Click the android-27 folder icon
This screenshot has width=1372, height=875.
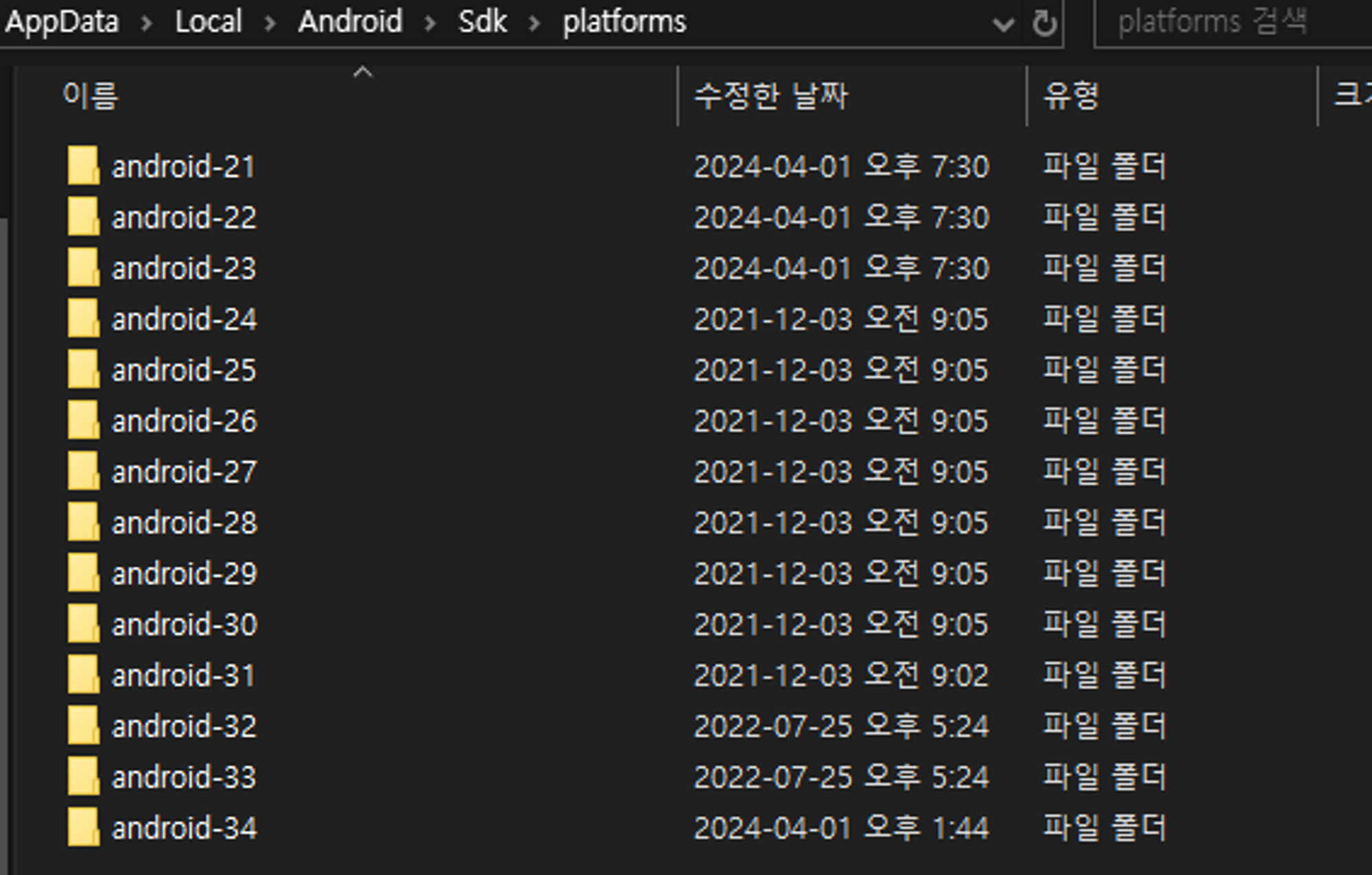(83, 471)
